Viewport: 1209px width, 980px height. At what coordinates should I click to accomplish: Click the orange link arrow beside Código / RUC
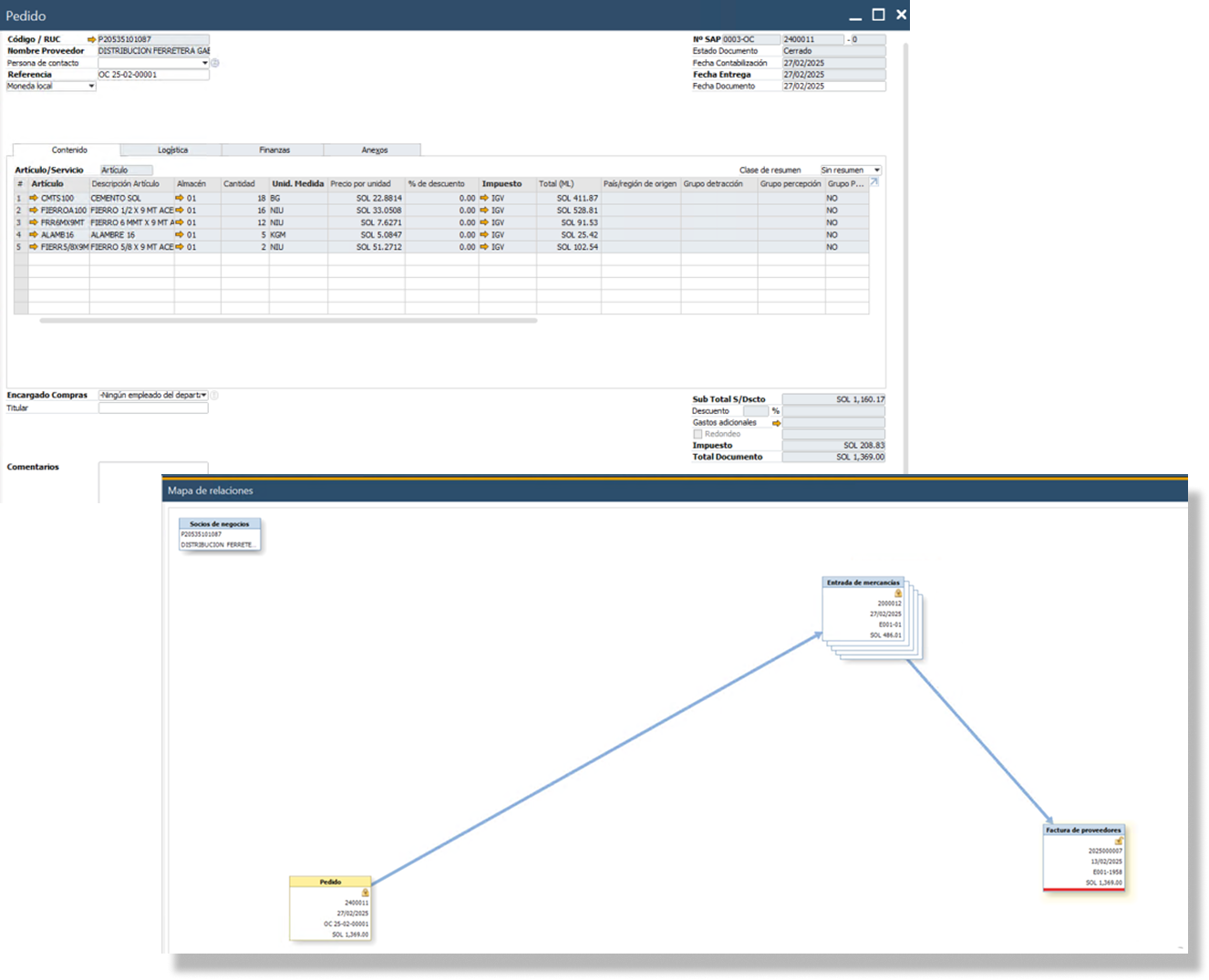(91, 39)
